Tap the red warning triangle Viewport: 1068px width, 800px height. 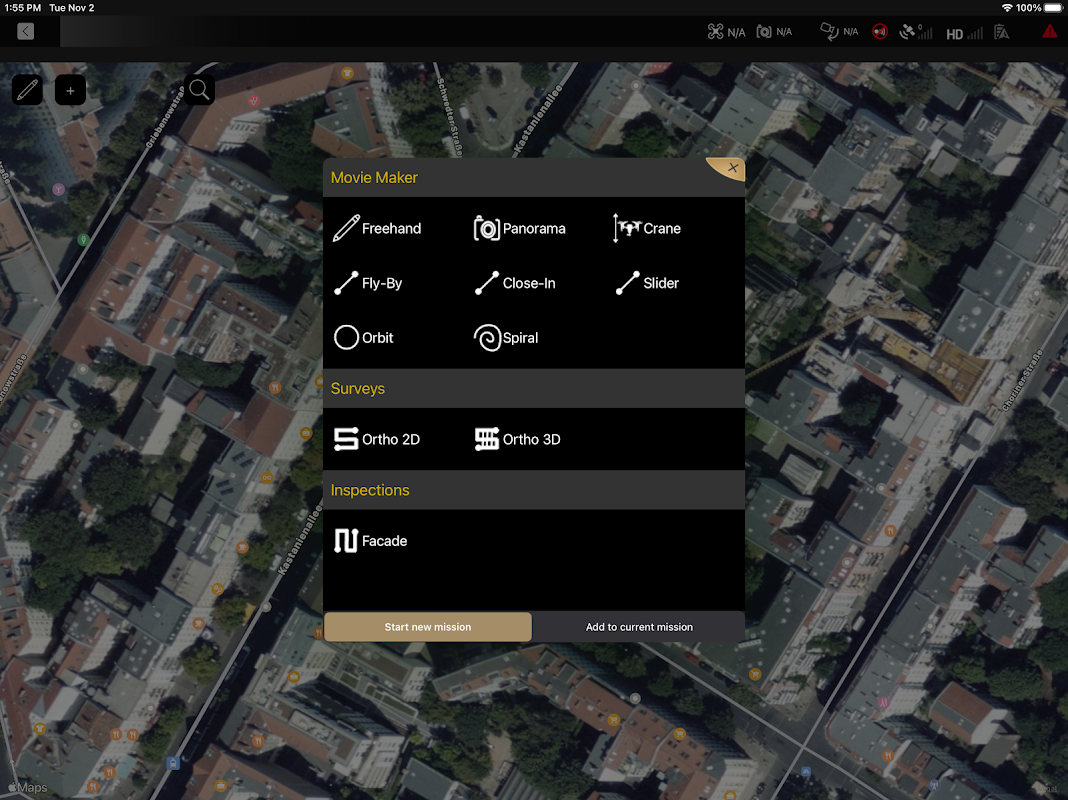(x=1050, y=32)
